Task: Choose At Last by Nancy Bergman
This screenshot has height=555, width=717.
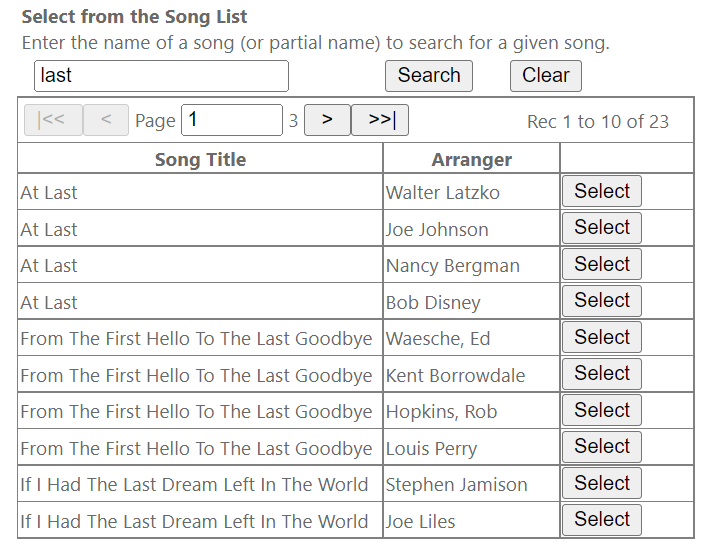Action: coord(601,264)
